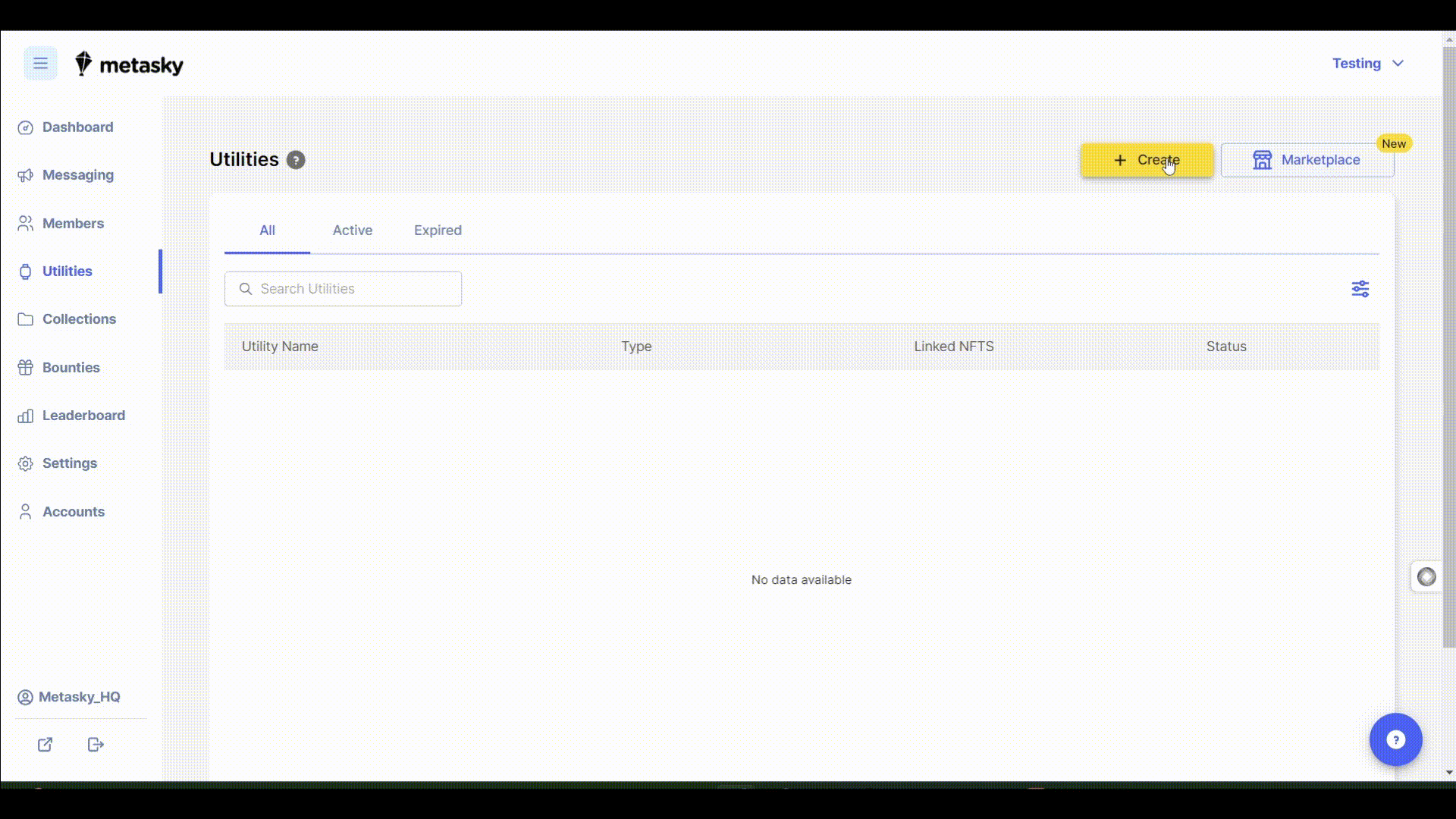Click the Utilities help question icon
This screenshot has width=1456, height=819.
click(296, 160)
